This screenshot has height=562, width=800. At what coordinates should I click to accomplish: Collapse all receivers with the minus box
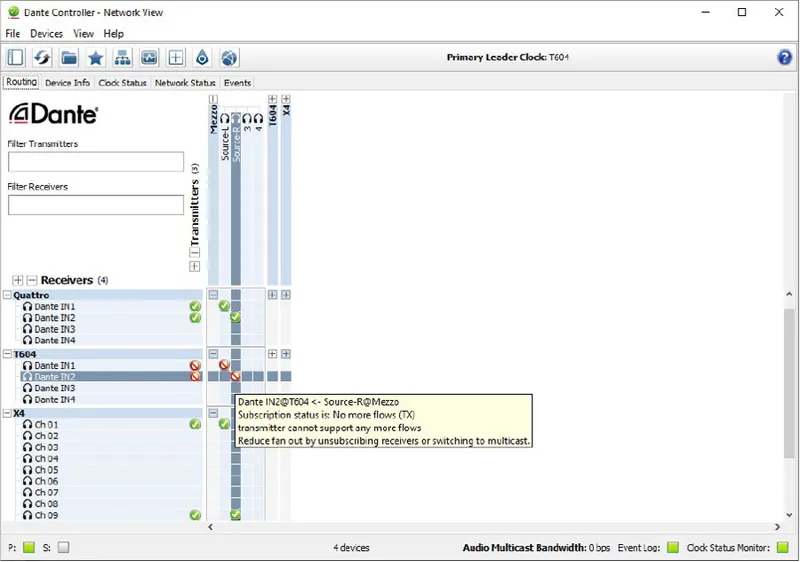(x=32, y=280)
